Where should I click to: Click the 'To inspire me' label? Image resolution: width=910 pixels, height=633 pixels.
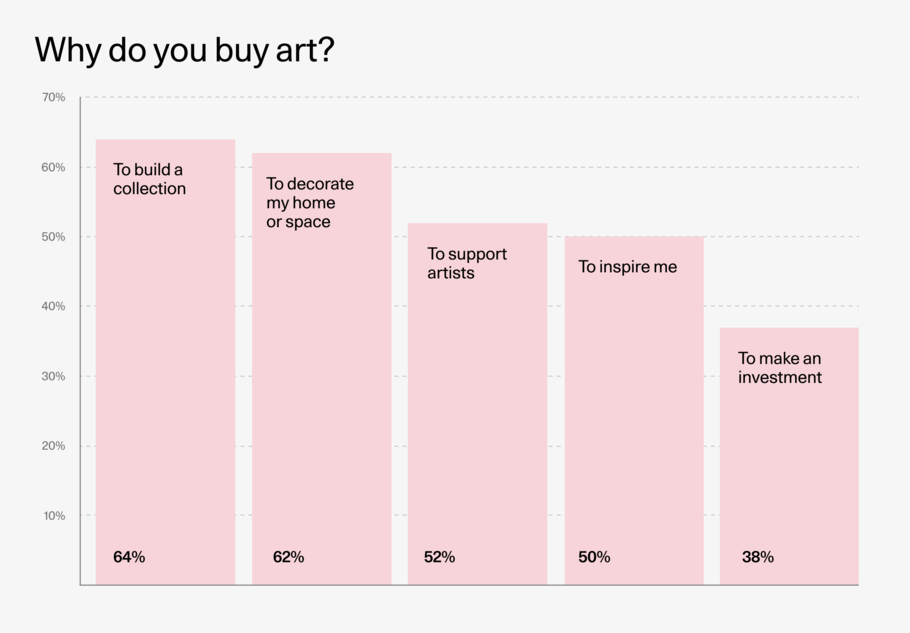pos(627,267)
